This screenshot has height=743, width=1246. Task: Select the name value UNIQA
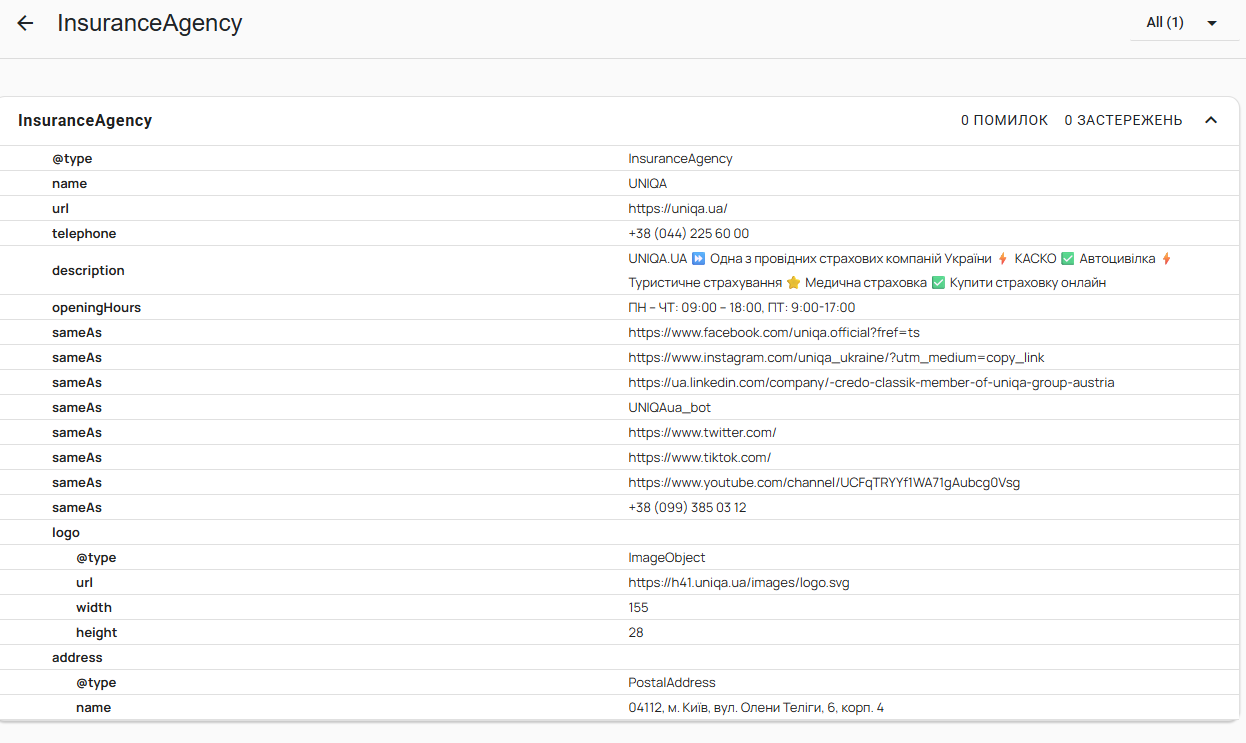[648, 183]
